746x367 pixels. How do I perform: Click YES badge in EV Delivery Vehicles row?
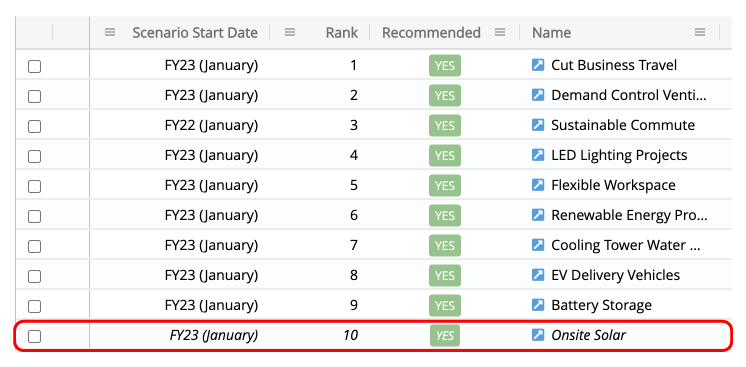pos(445,276)
